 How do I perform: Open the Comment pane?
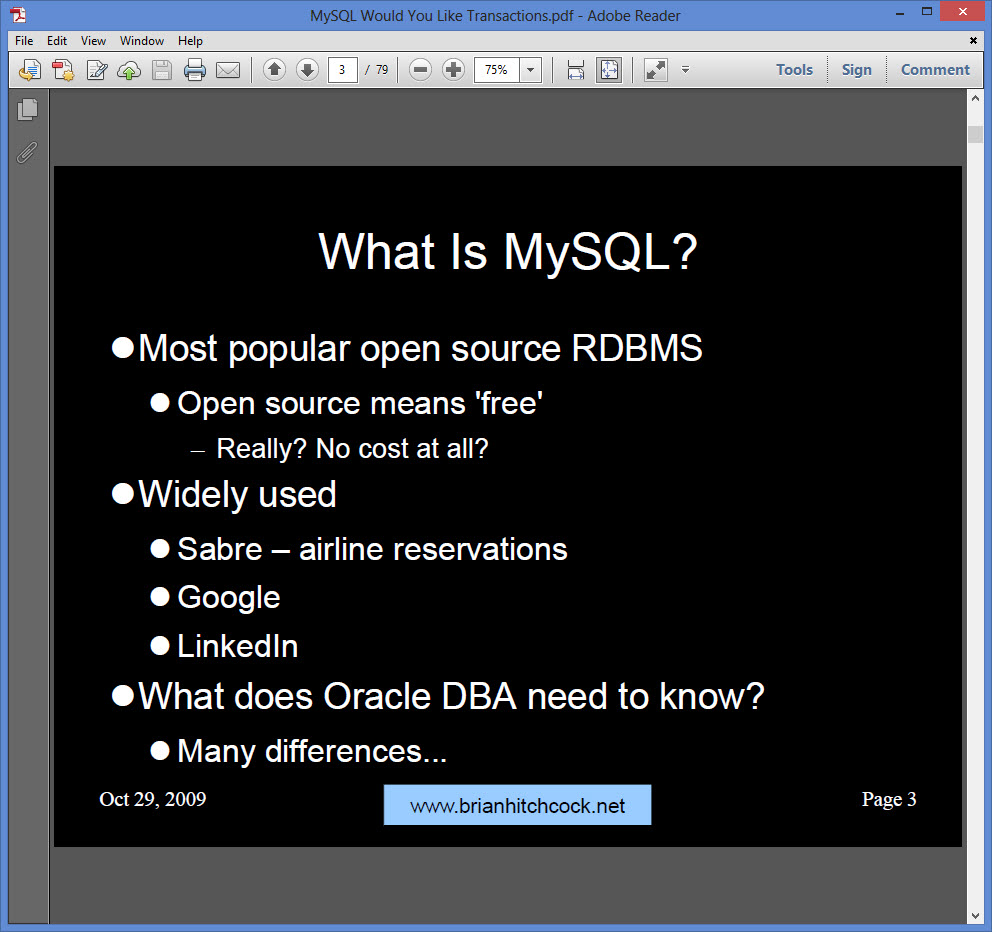point(934,70)
